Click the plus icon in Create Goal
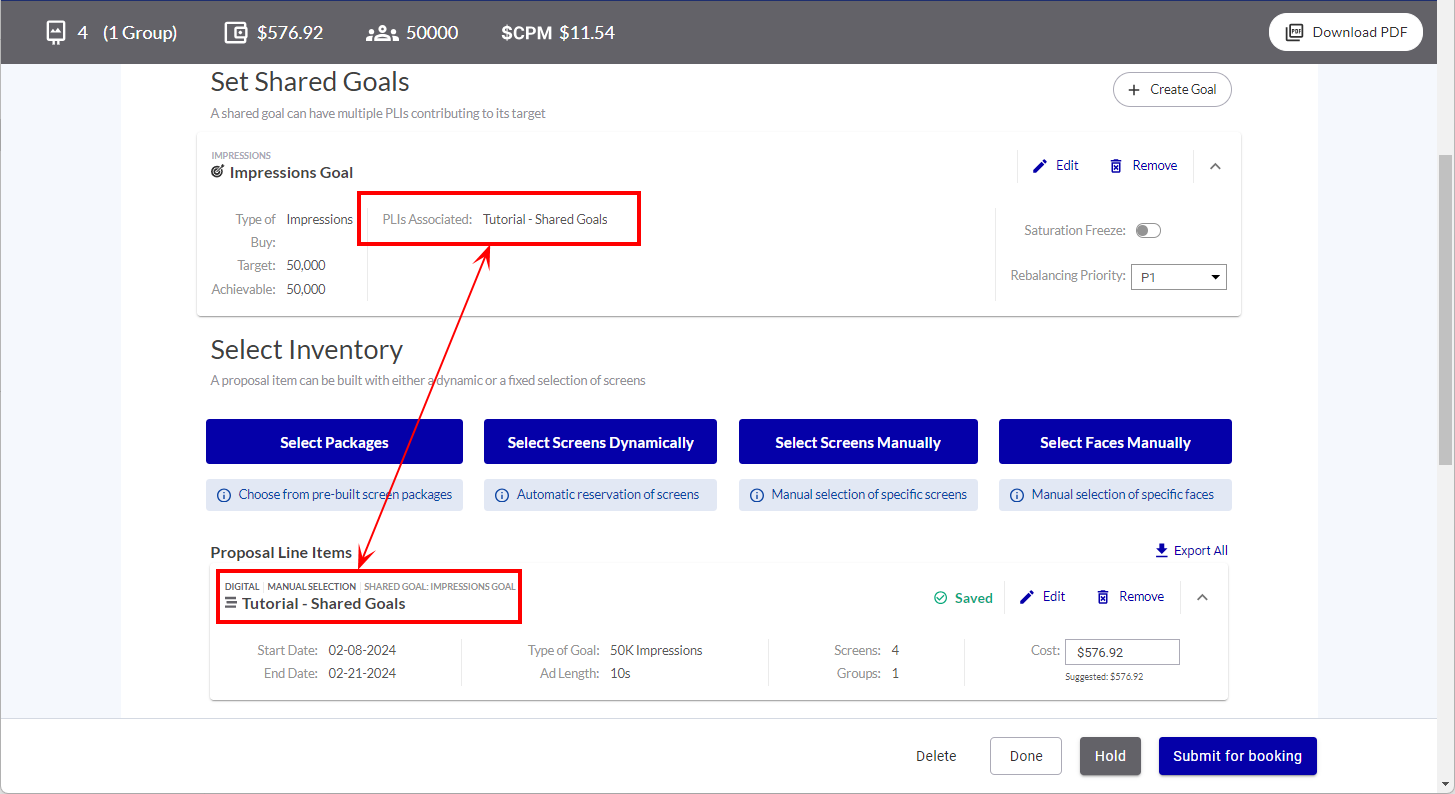 click(x=1134, y=90)
